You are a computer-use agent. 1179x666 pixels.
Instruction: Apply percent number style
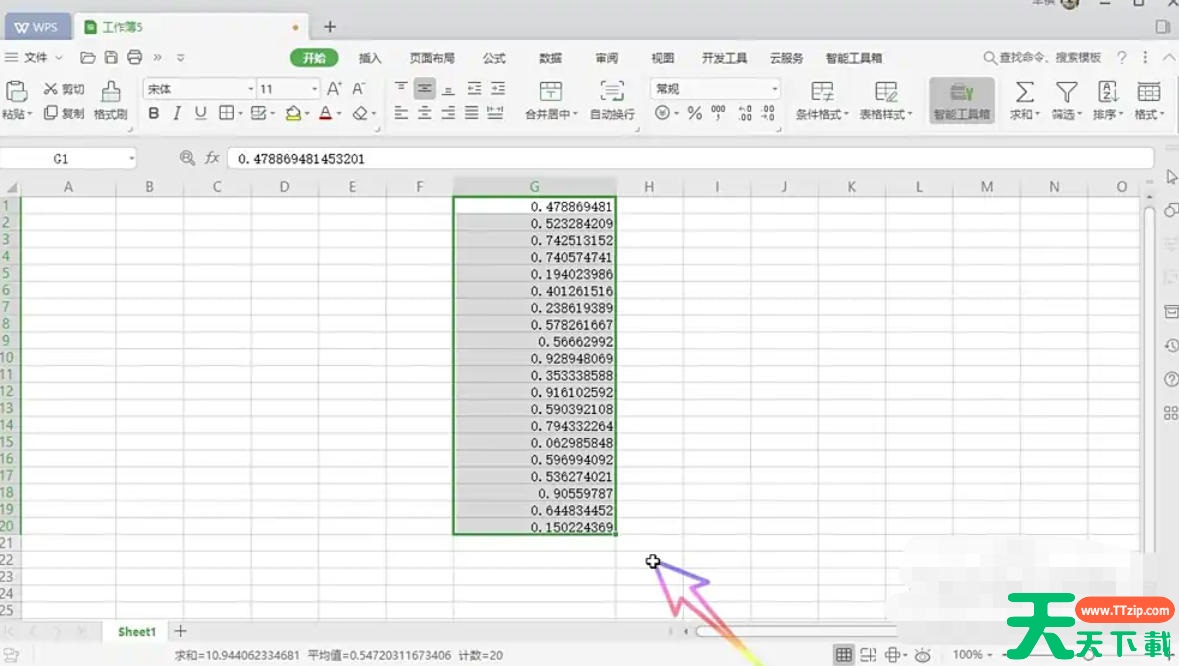coord(692,112)
